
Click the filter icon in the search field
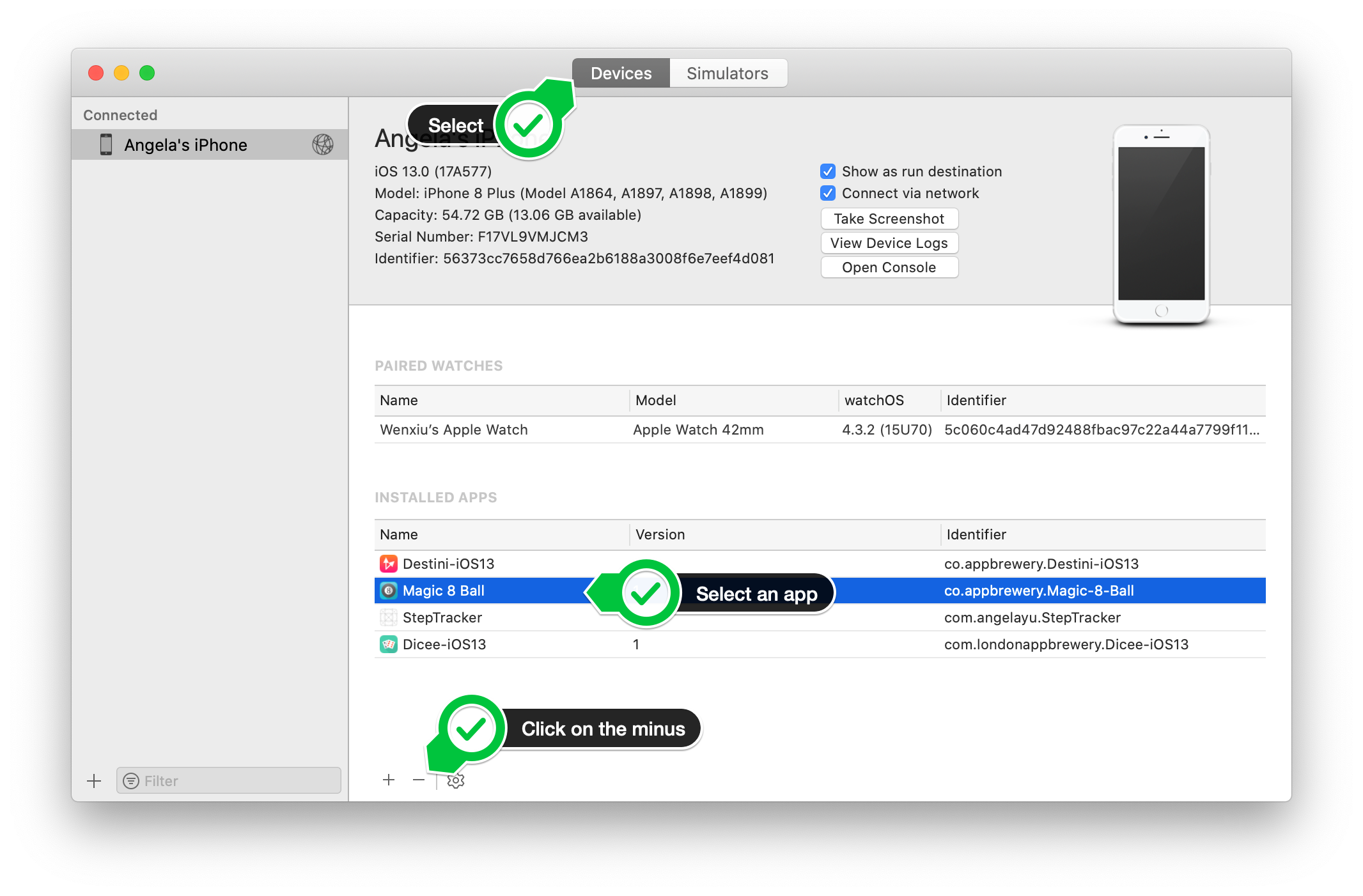pyautogui.click(x=131, y=781)
